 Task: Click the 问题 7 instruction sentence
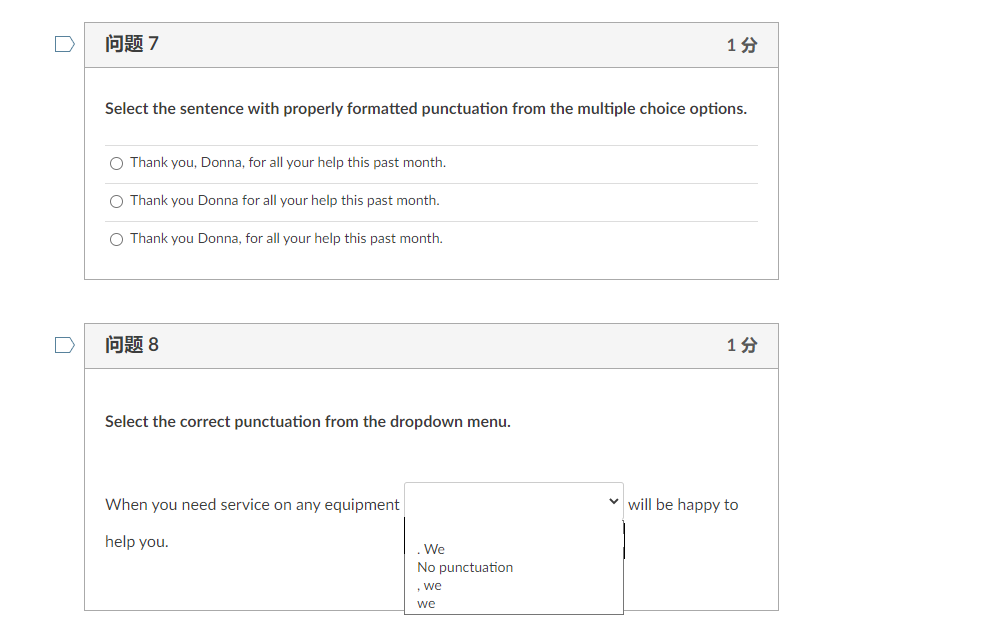426,108
